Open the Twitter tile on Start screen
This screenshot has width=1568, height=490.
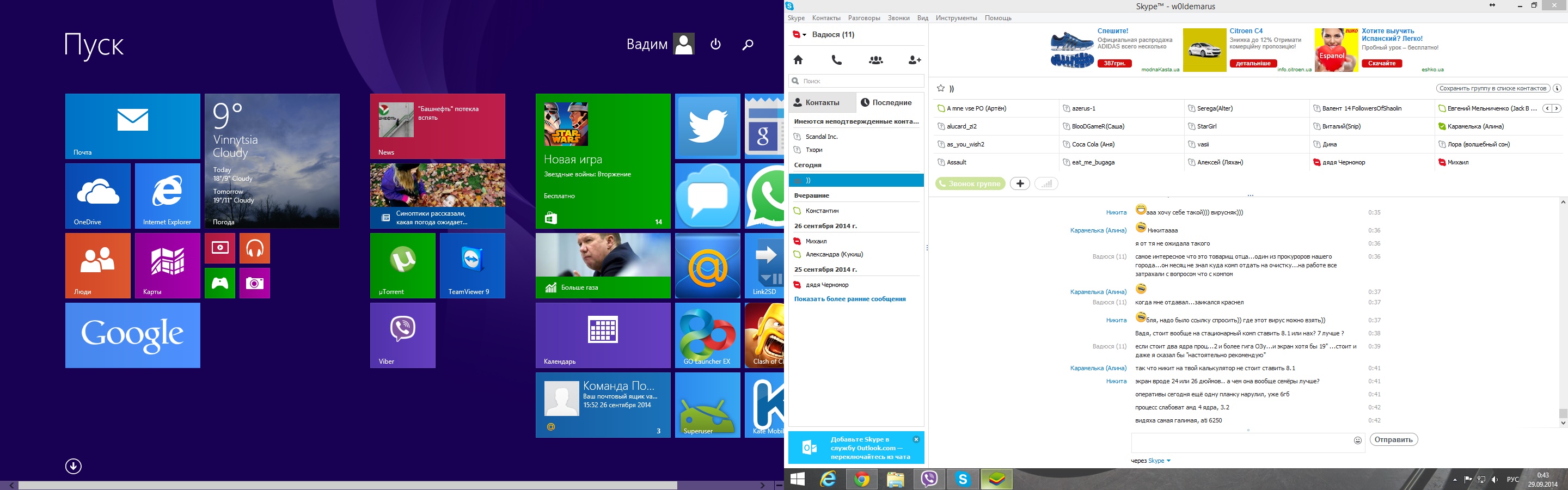(x=707, y=126)
